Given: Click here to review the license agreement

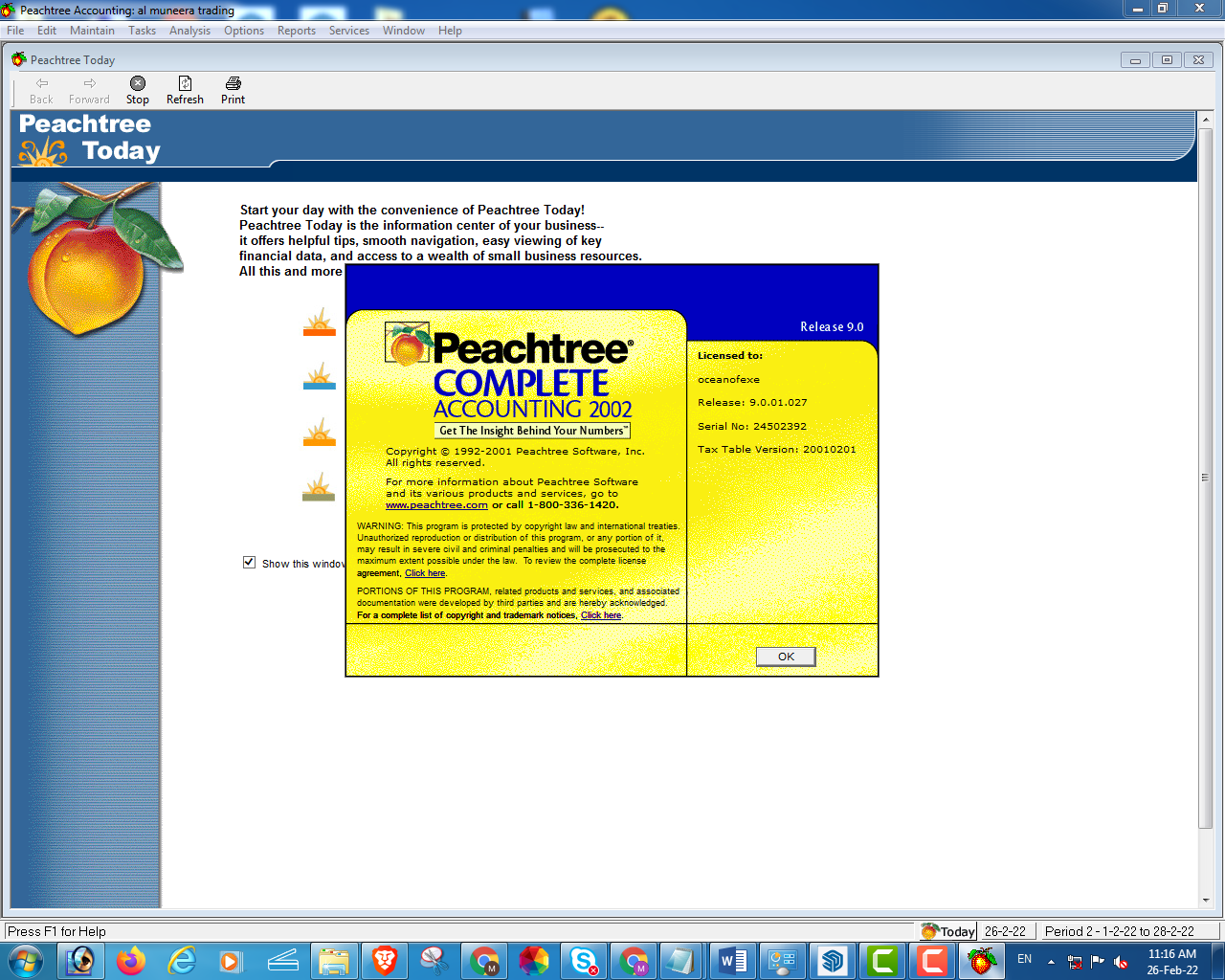Looking at the screenshot, I should click(x=425, y=573).
